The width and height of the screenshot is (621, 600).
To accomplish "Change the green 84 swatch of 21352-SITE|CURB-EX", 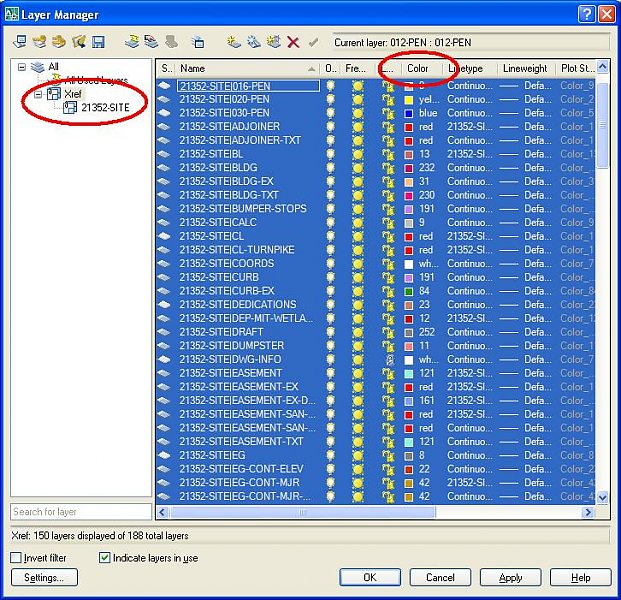I will tap(409, 291).
